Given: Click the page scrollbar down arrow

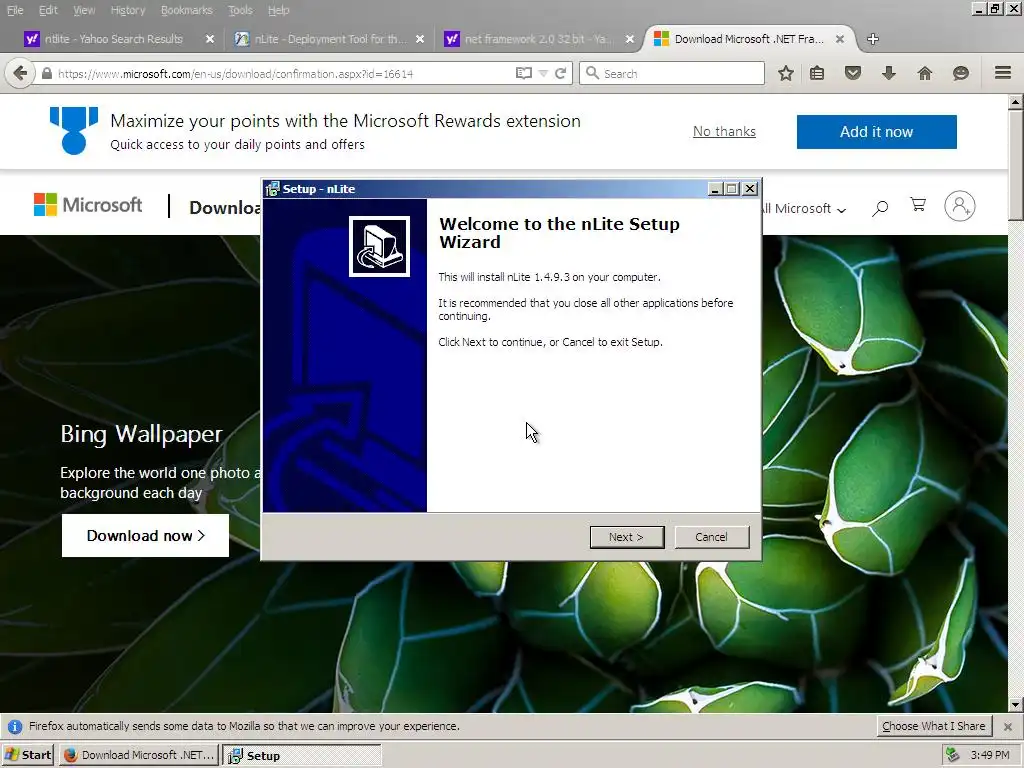Looking at the screenshot, I should click(x=1016, y=705).
